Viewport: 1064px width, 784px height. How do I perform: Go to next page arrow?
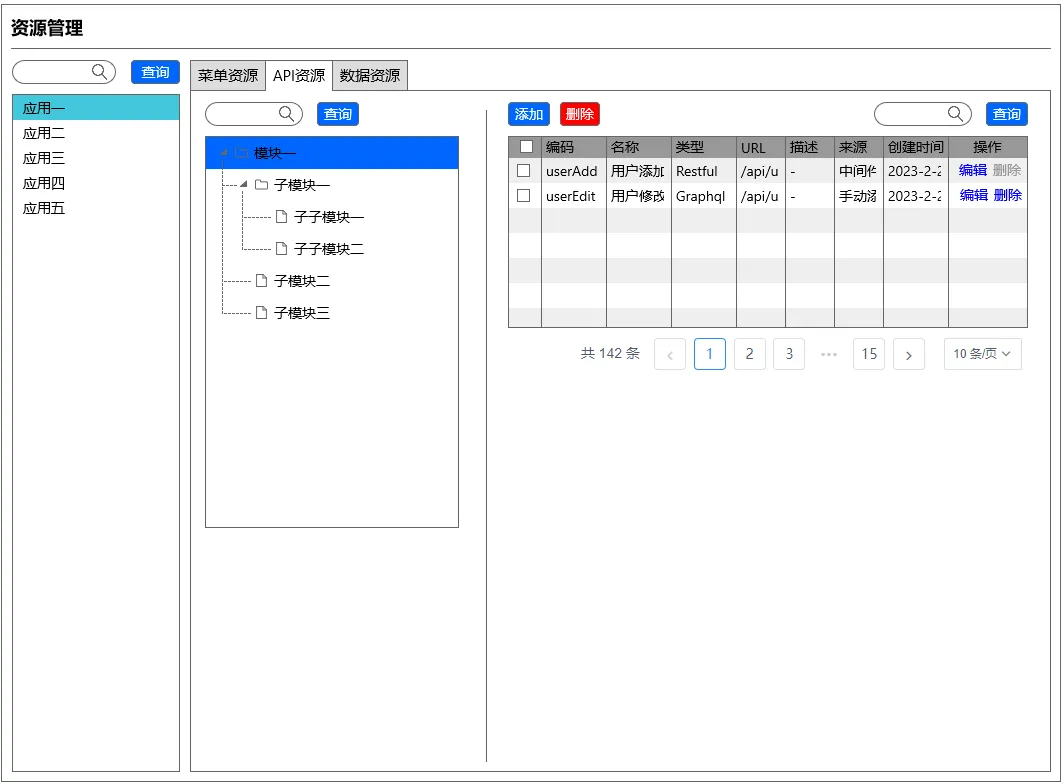click(x=909, y=354)
